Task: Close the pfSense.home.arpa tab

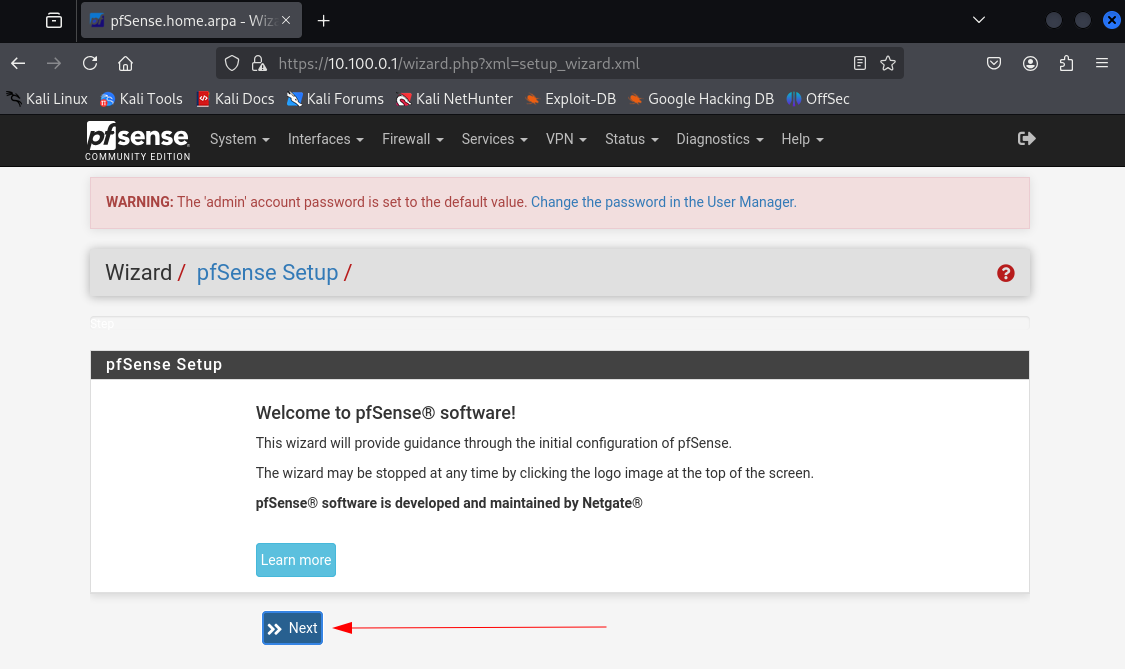Action: pos(286,21)
